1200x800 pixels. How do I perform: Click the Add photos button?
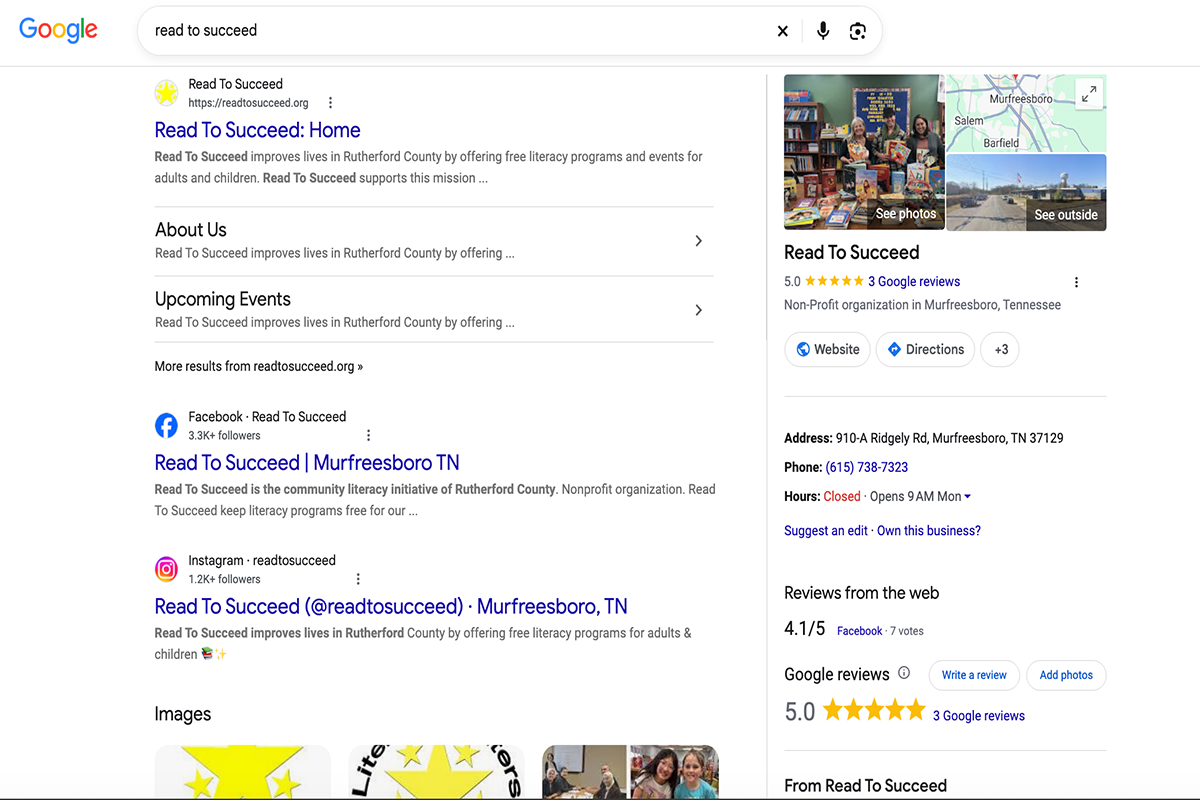click(1066, 675)
